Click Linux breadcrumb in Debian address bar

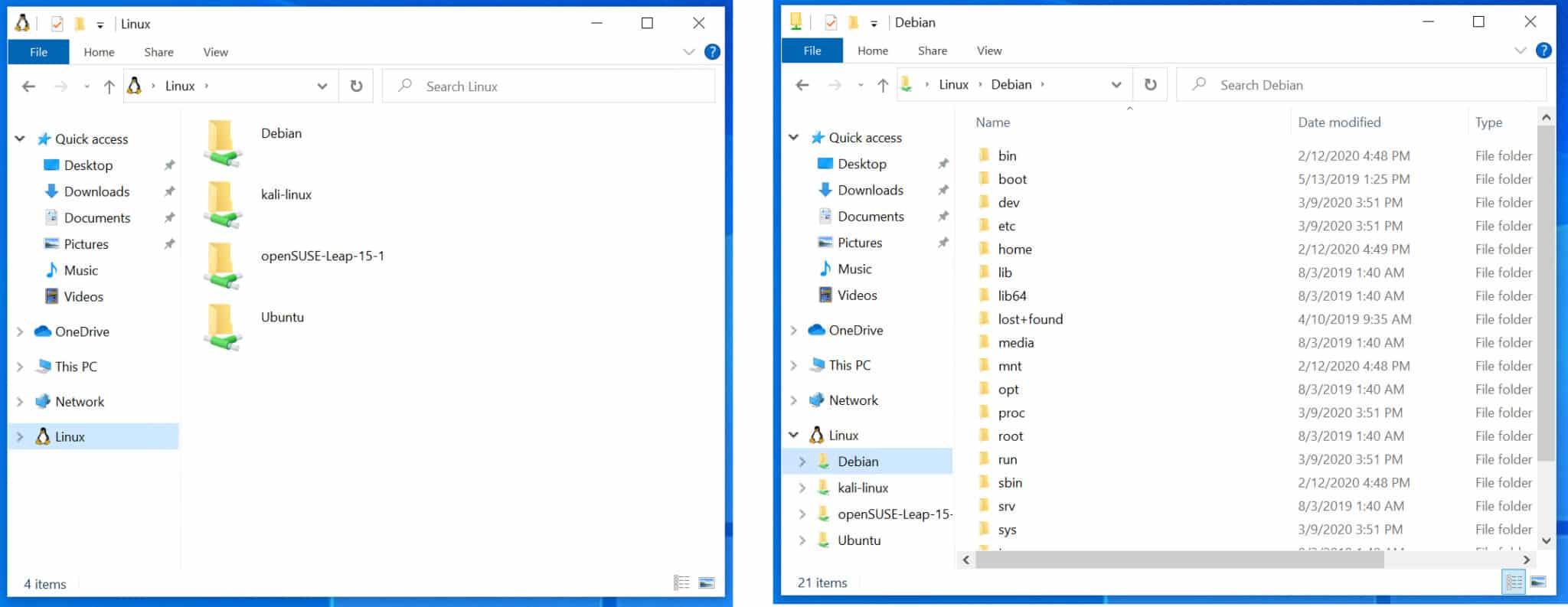coord(953,85)
